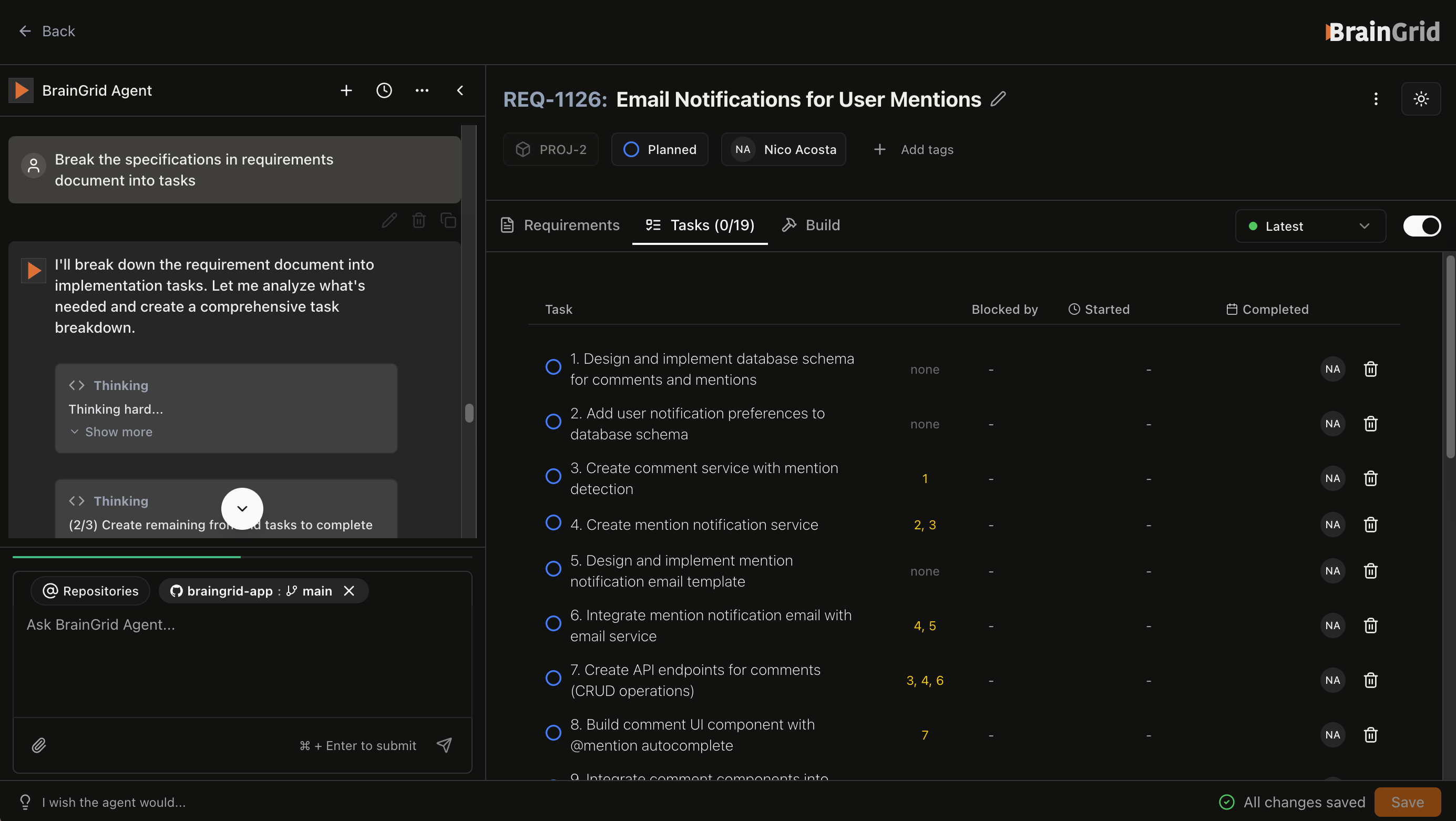This screenshot has height=821, width=1456.
Task: Send message with paper plane icon
Action: 444,745
